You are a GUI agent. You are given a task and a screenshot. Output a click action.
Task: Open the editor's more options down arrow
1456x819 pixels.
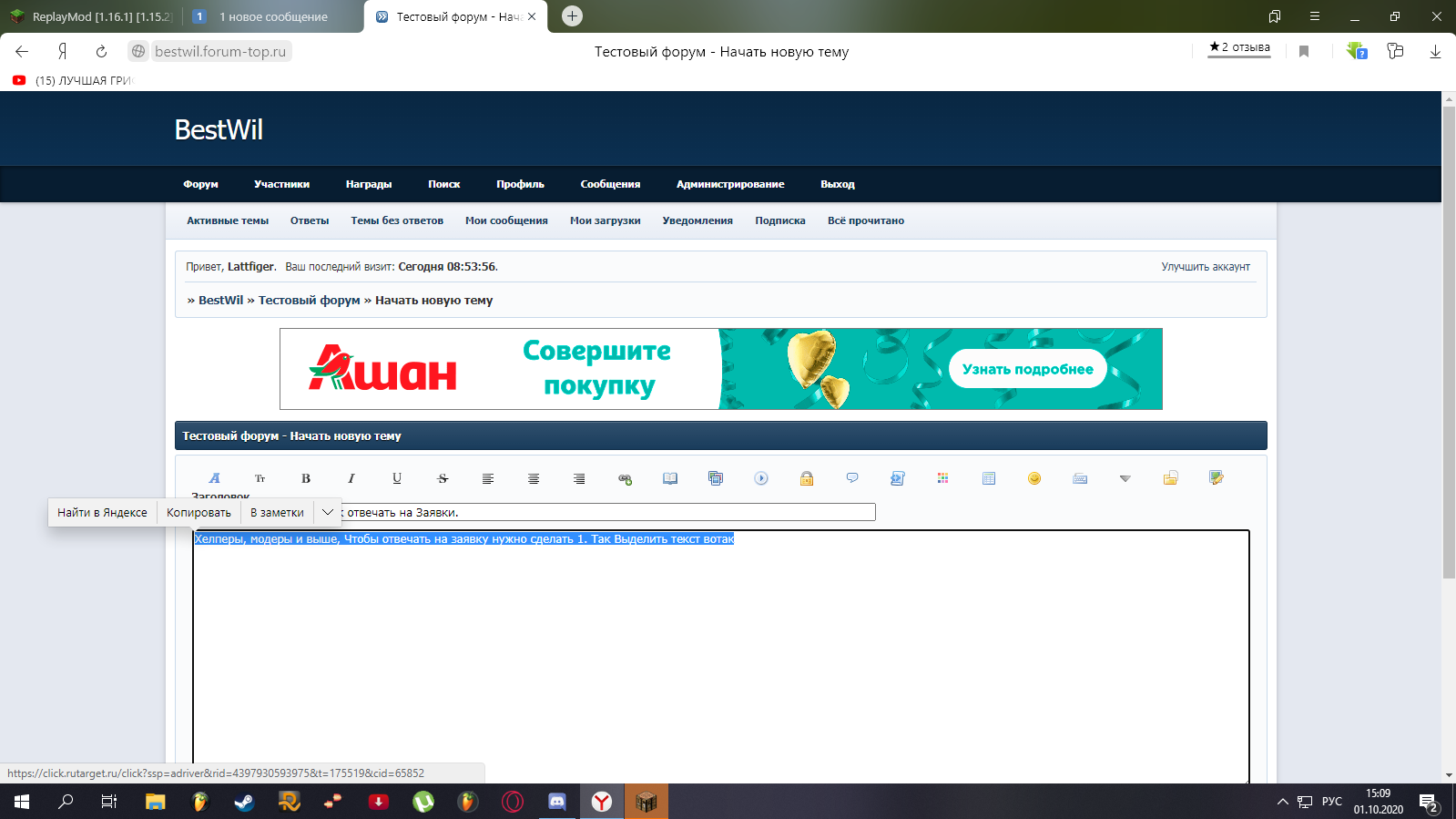point(1125,478)
